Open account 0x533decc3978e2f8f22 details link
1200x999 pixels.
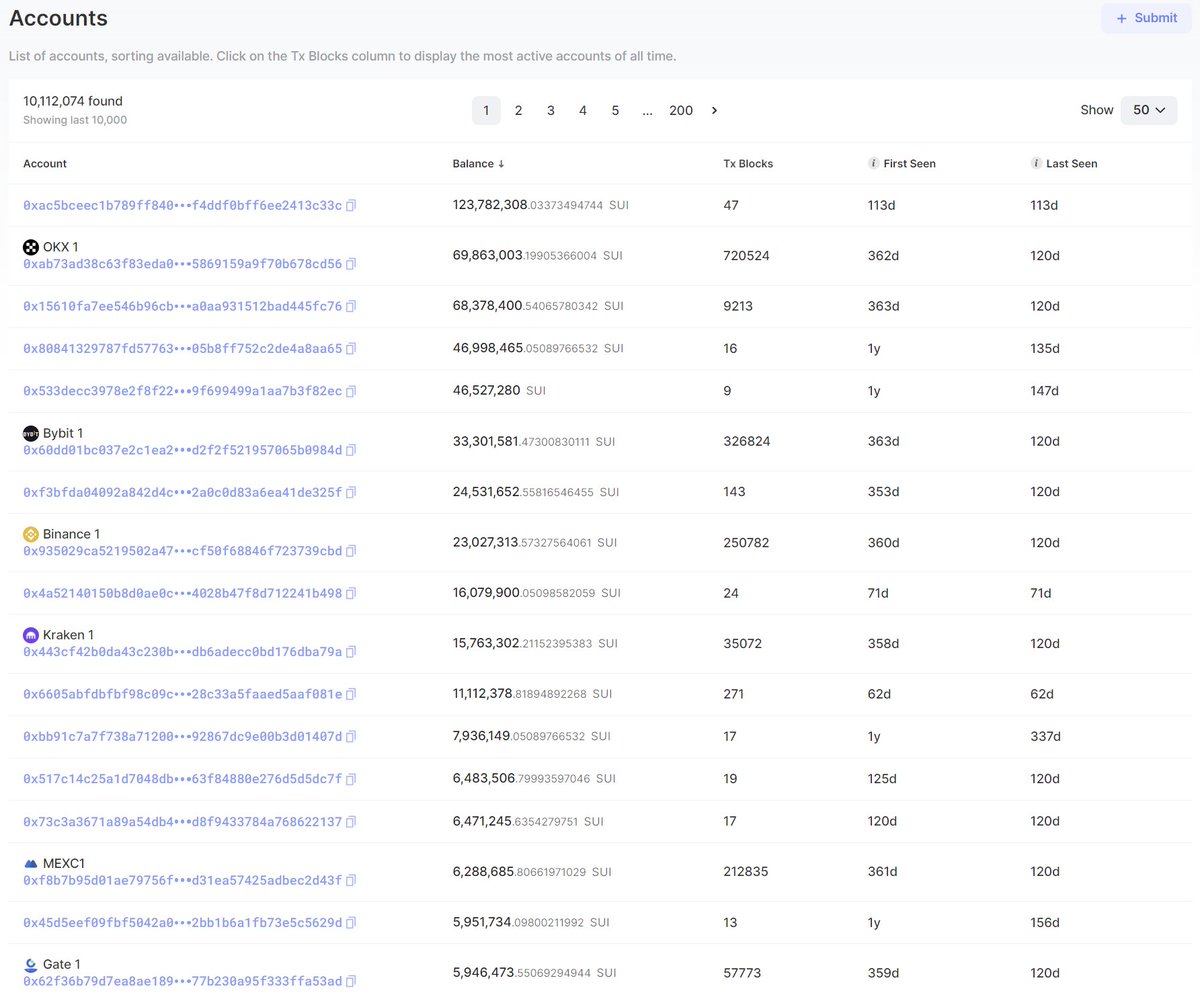click(x=182, y=391)
